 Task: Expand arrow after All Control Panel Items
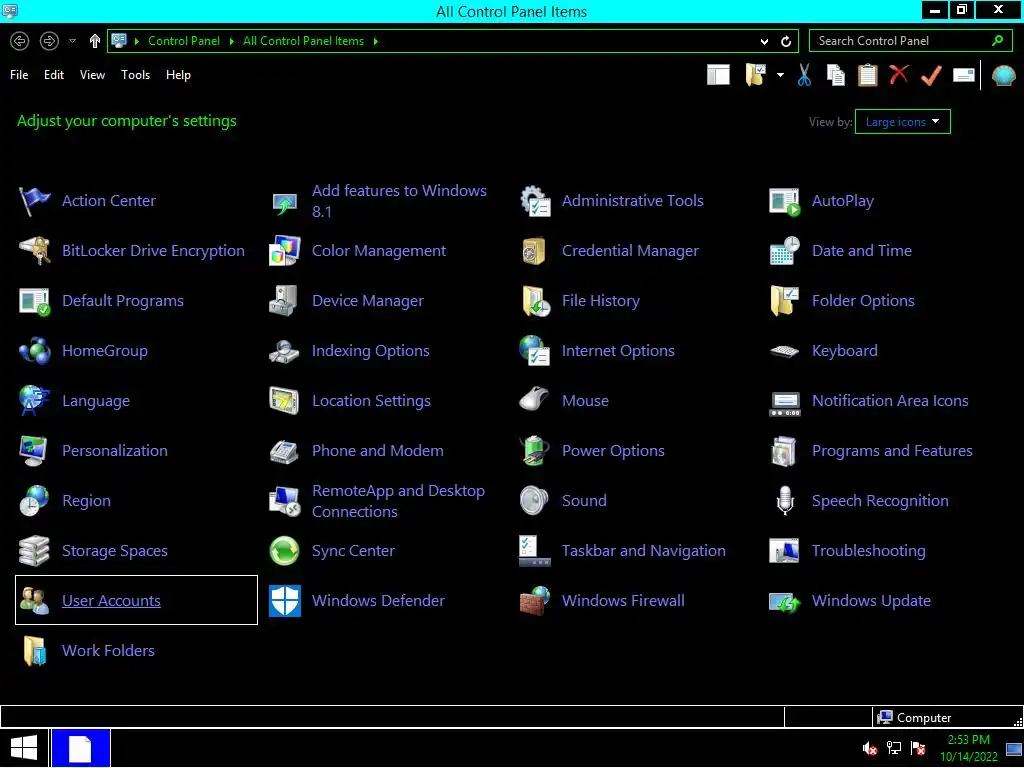coord(376,41)
